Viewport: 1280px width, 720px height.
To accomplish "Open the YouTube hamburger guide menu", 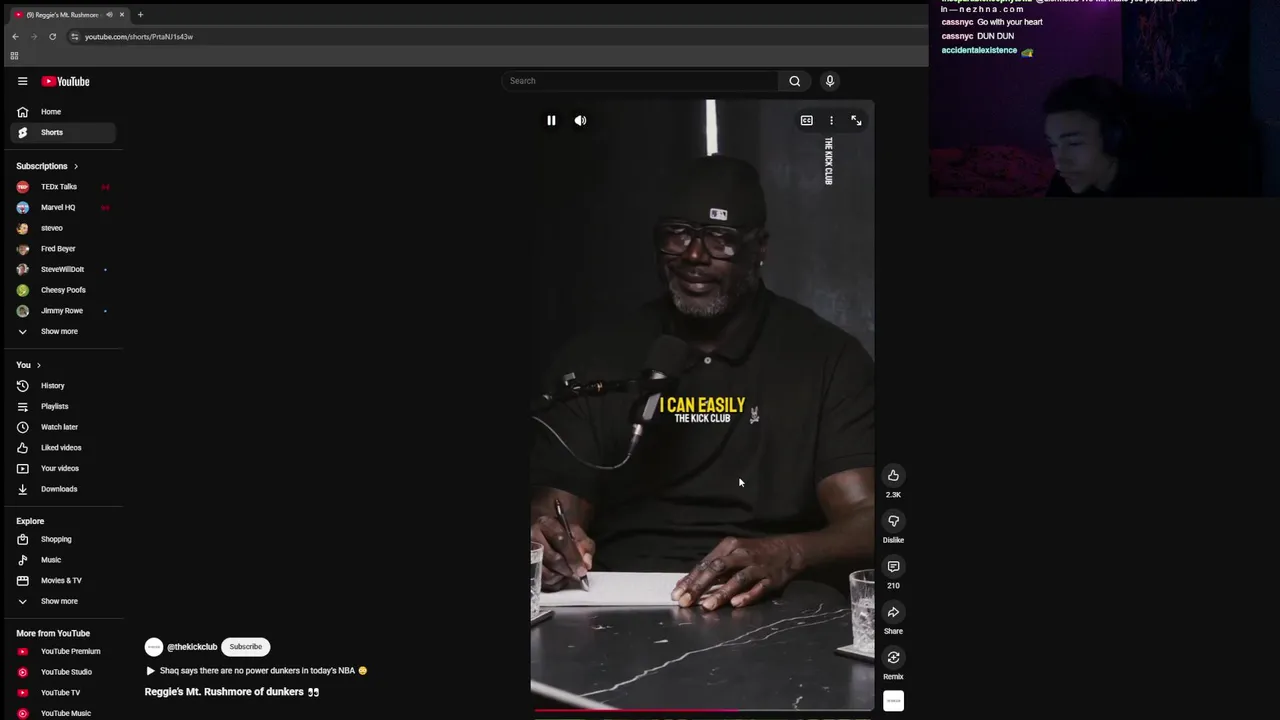I will (22, 81).
